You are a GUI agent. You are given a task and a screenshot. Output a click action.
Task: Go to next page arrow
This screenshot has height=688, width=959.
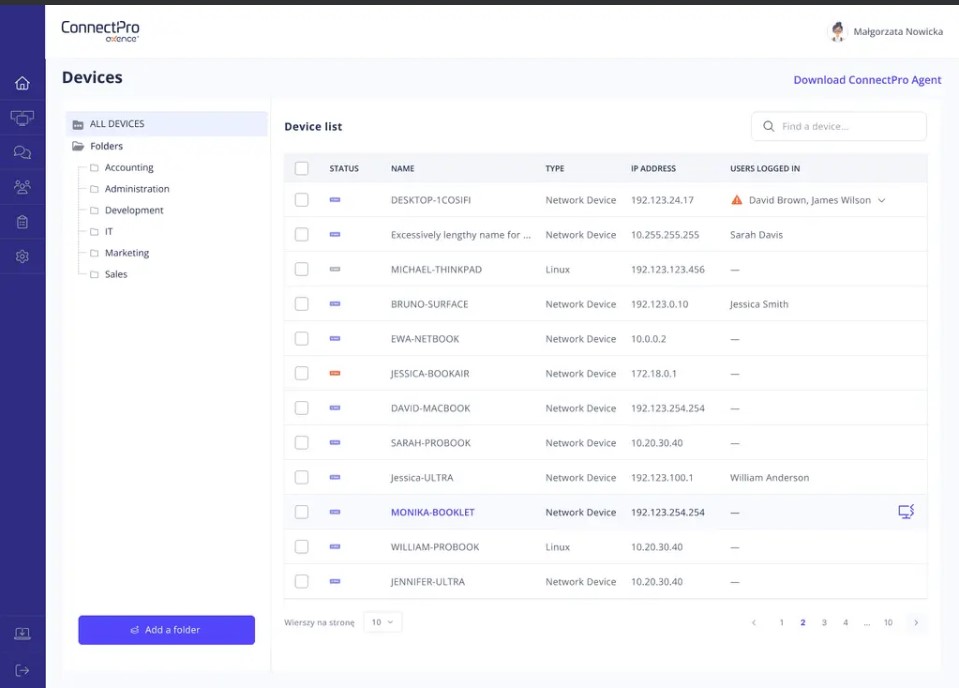coord(916,623)
